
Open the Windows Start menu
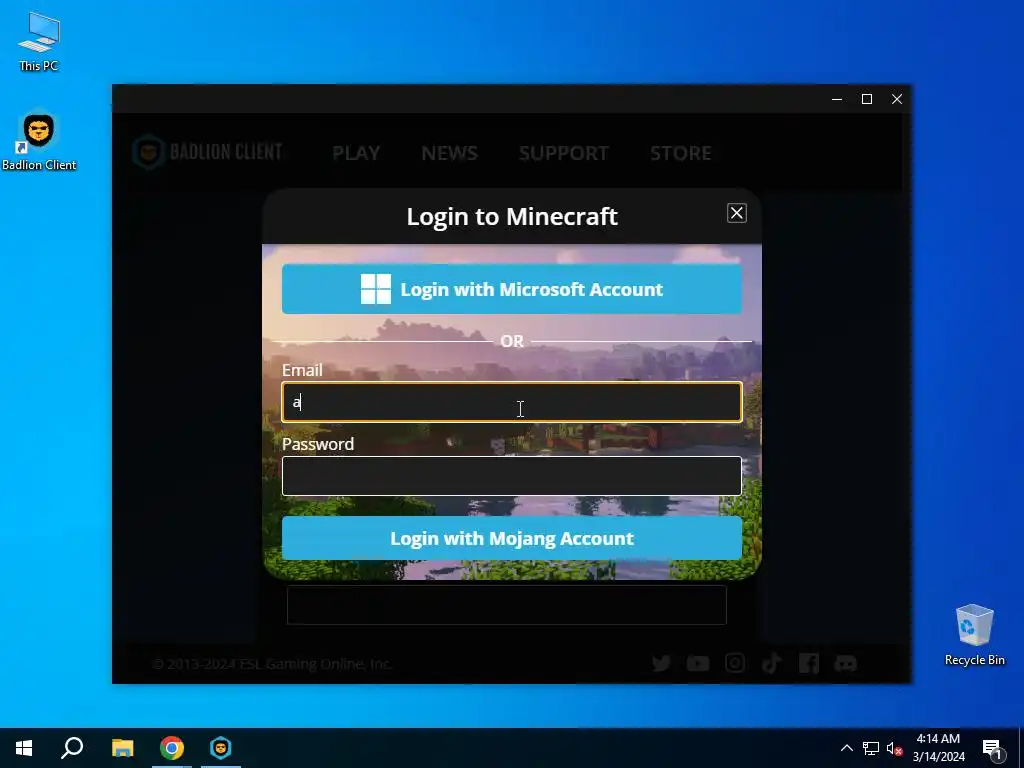(x=24, y=748)
